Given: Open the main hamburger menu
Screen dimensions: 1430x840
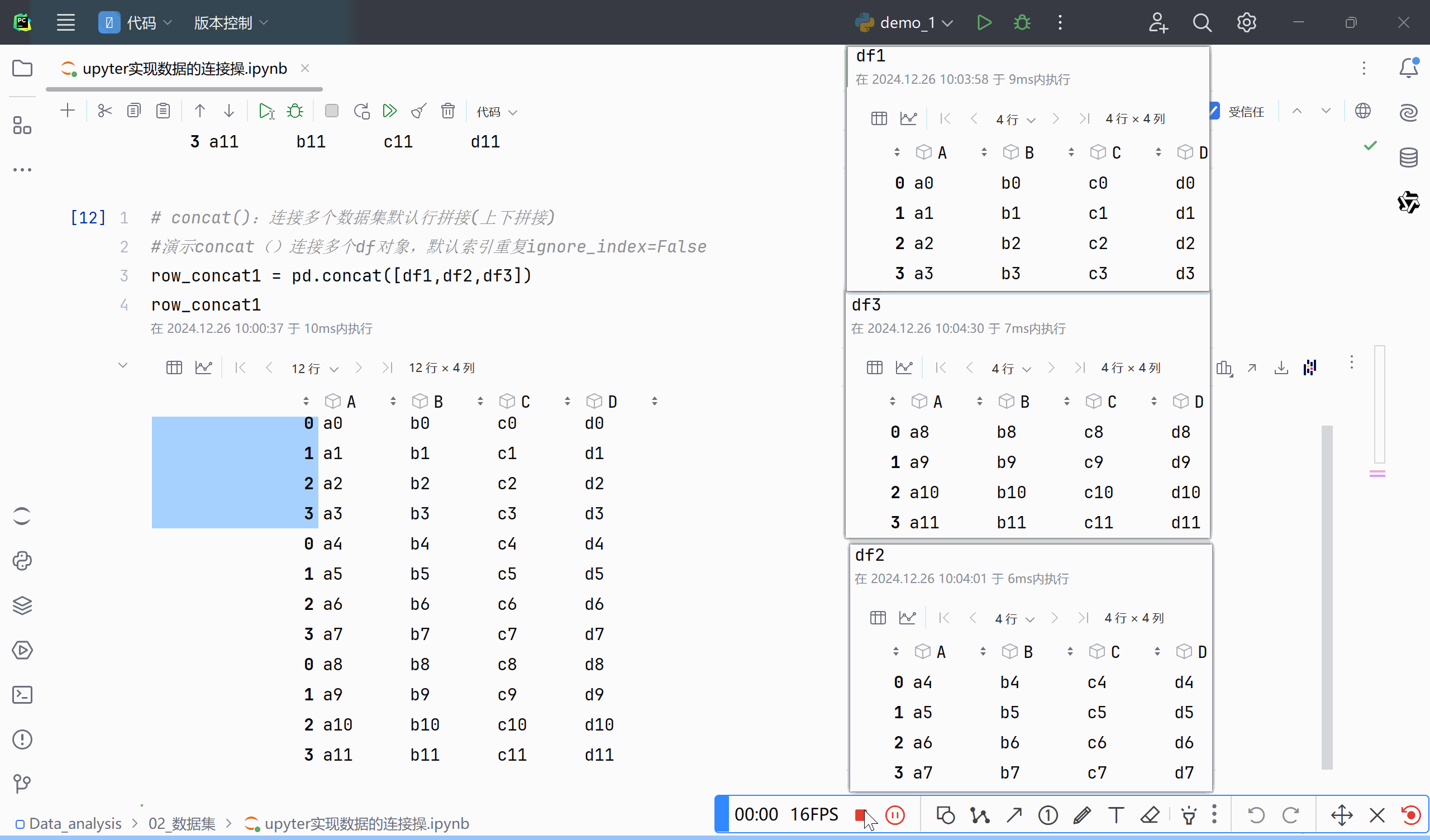Looking at the screenshot, I should [66, 23].
